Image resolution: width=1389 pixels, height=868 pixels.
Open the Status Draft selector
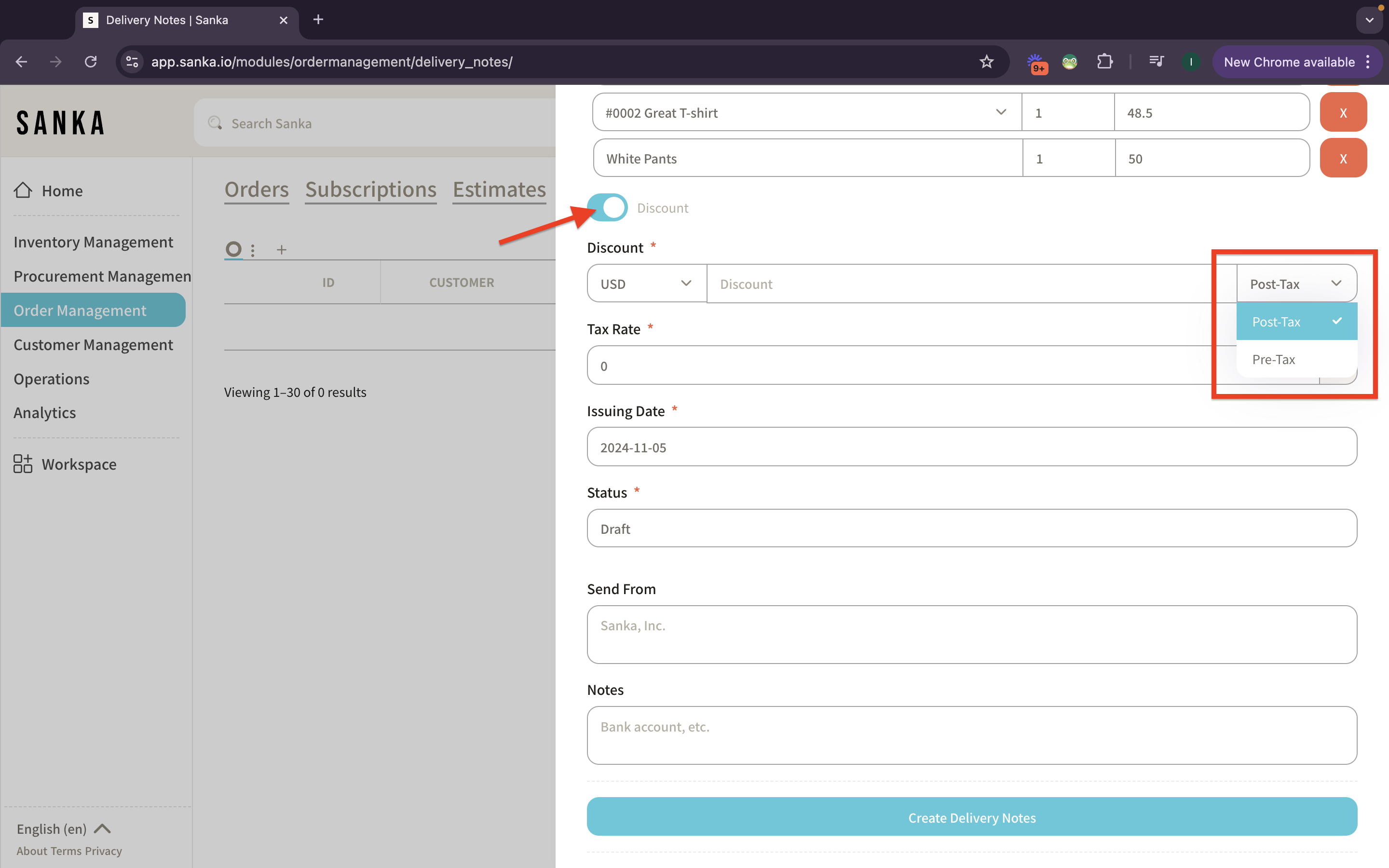tap(972, 529)
